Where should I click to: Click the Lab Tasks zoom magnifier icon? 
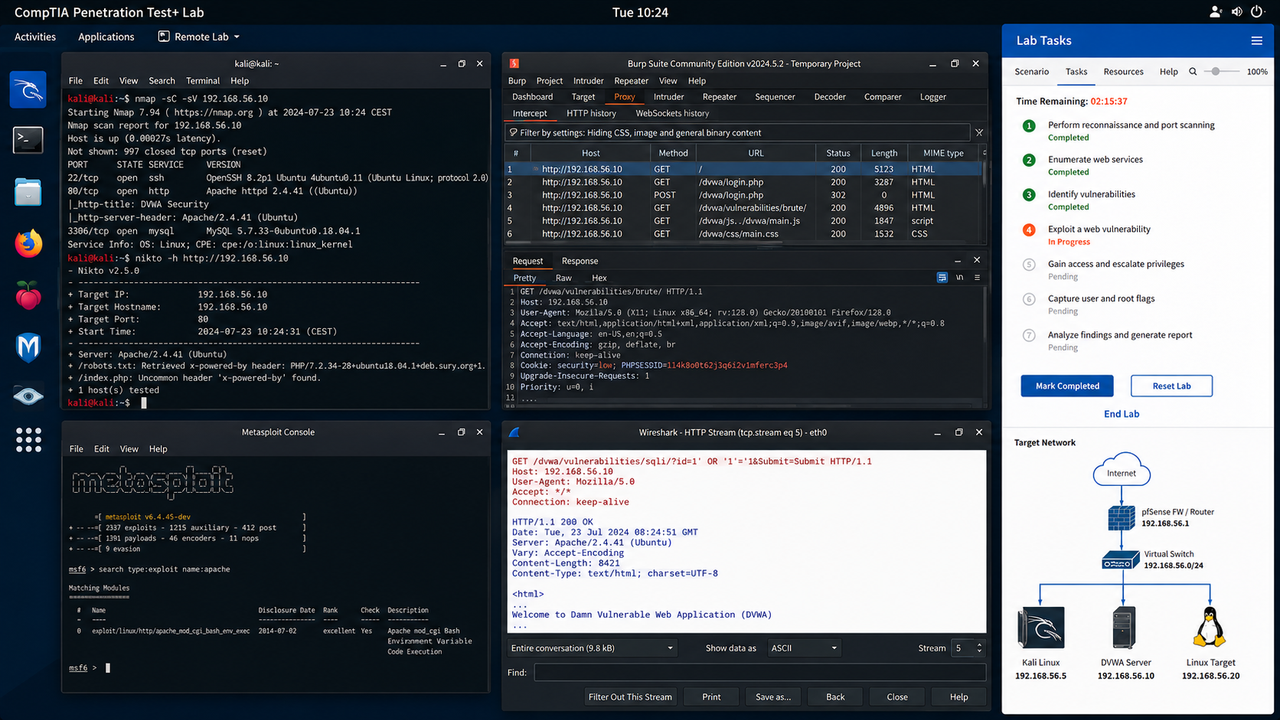(x=1192, y=72)
